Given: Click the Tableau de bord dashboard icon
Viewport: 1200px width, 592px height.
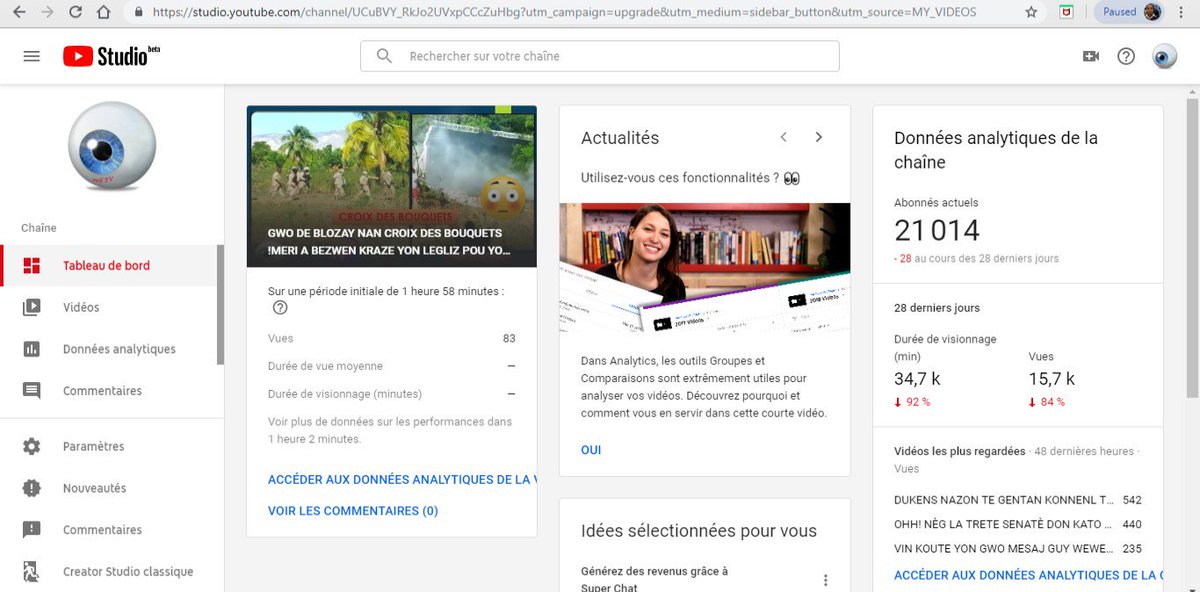Looking at the screenshot, I should click(32, 266).
